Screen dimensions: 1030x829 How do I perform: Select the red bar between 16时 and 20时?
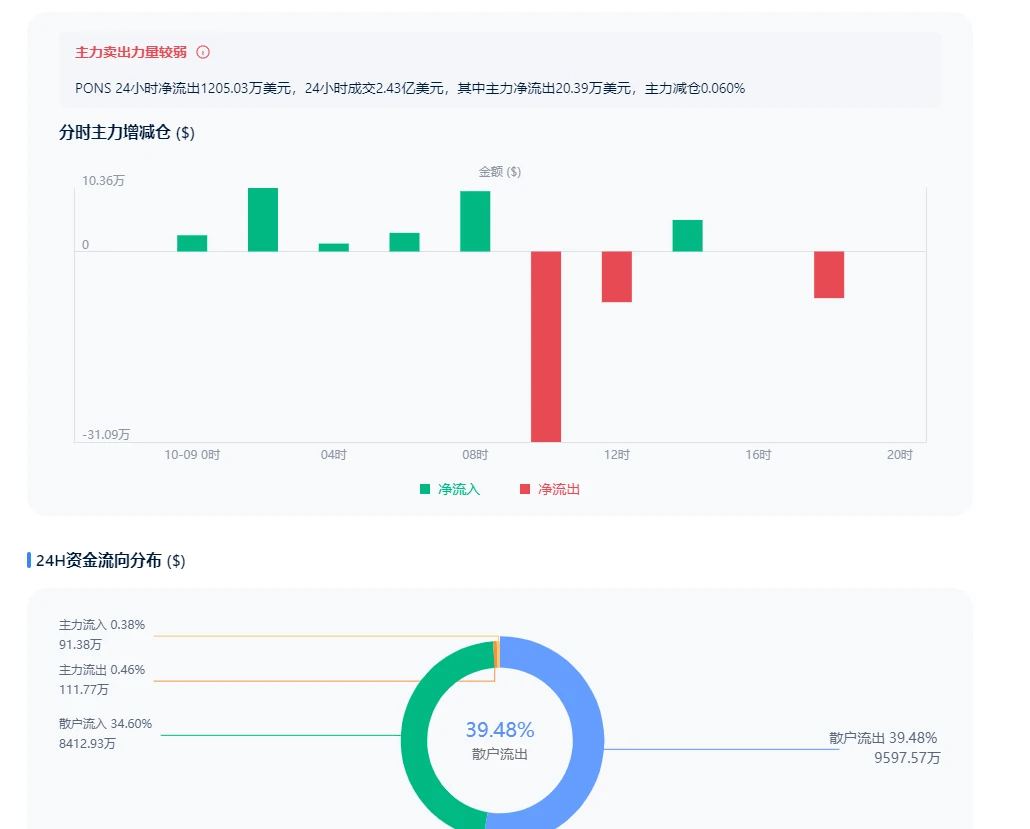[829, 275]
